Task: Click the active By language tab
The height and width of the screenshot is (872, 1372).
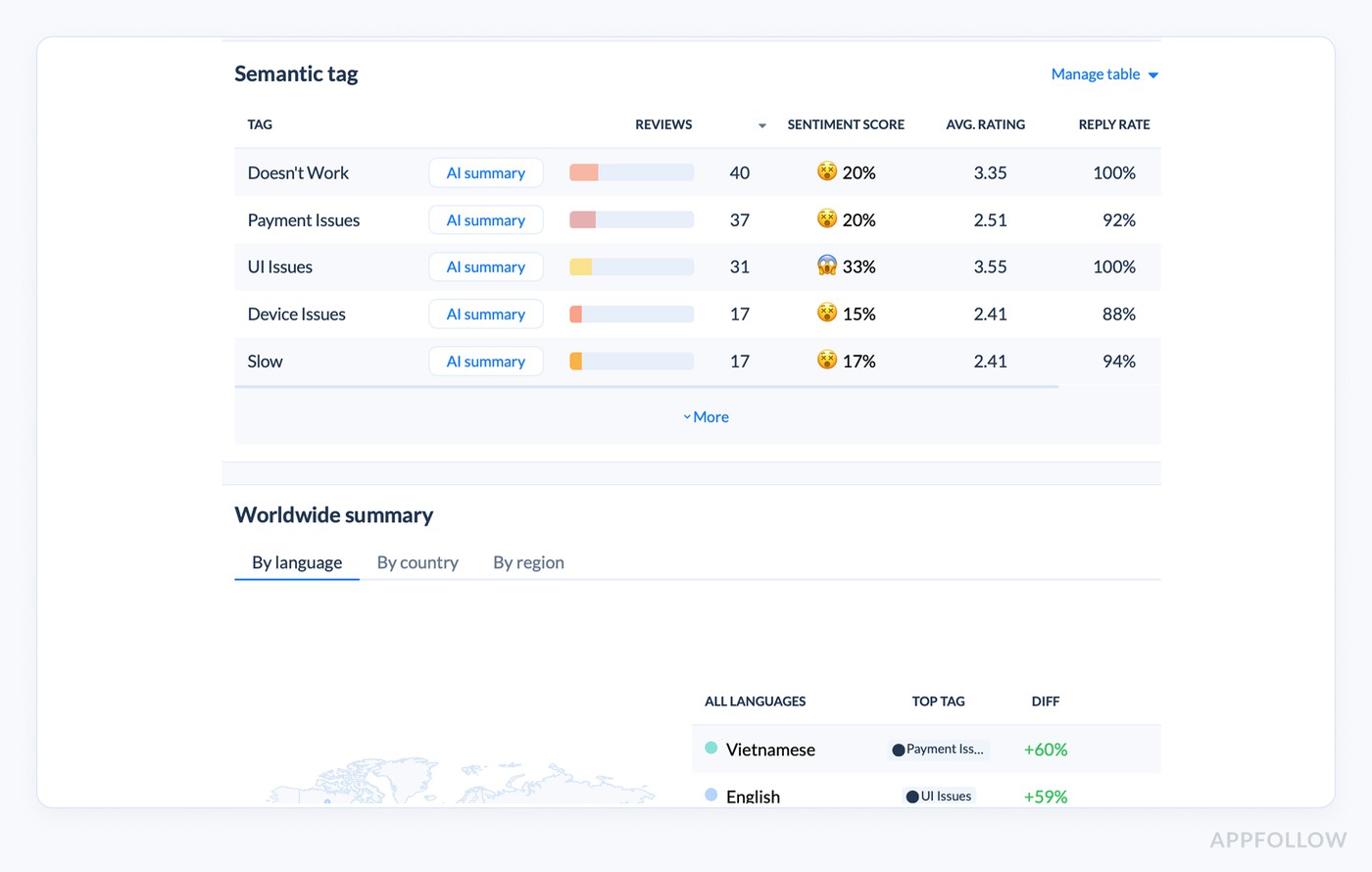Action: 296,562
